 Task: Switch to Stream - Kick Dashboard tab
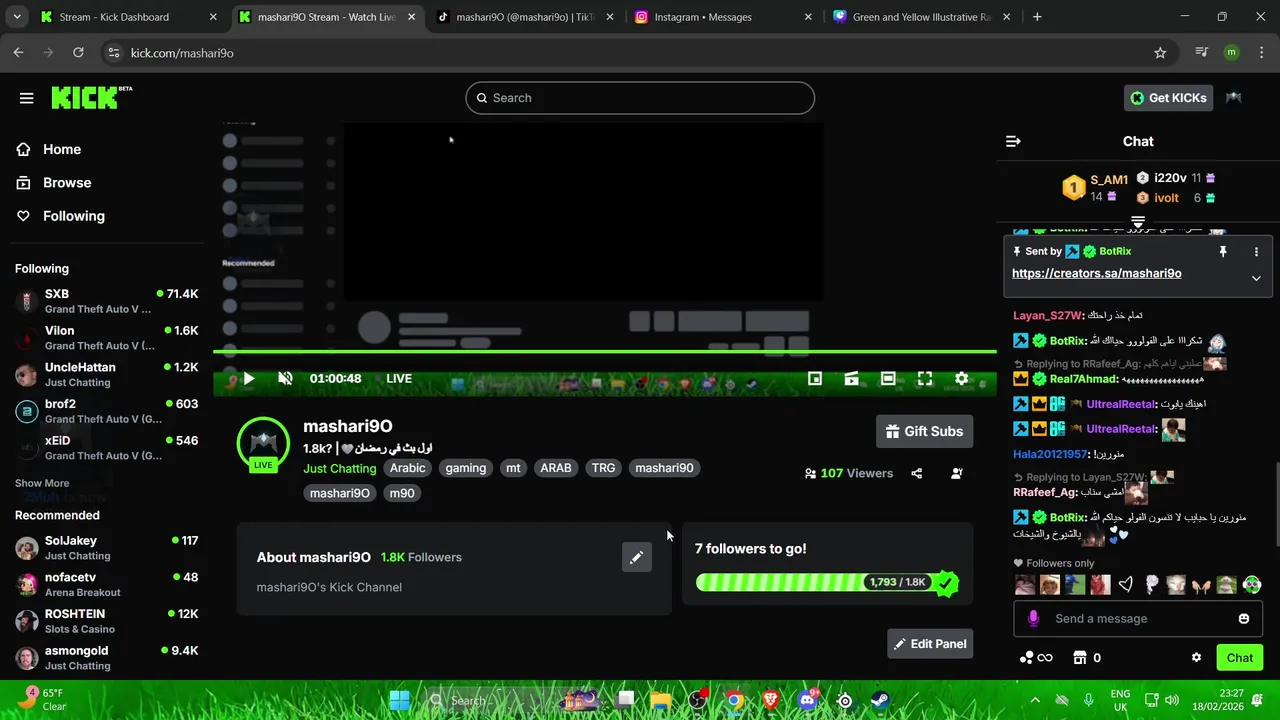click(x=126, y=17)
